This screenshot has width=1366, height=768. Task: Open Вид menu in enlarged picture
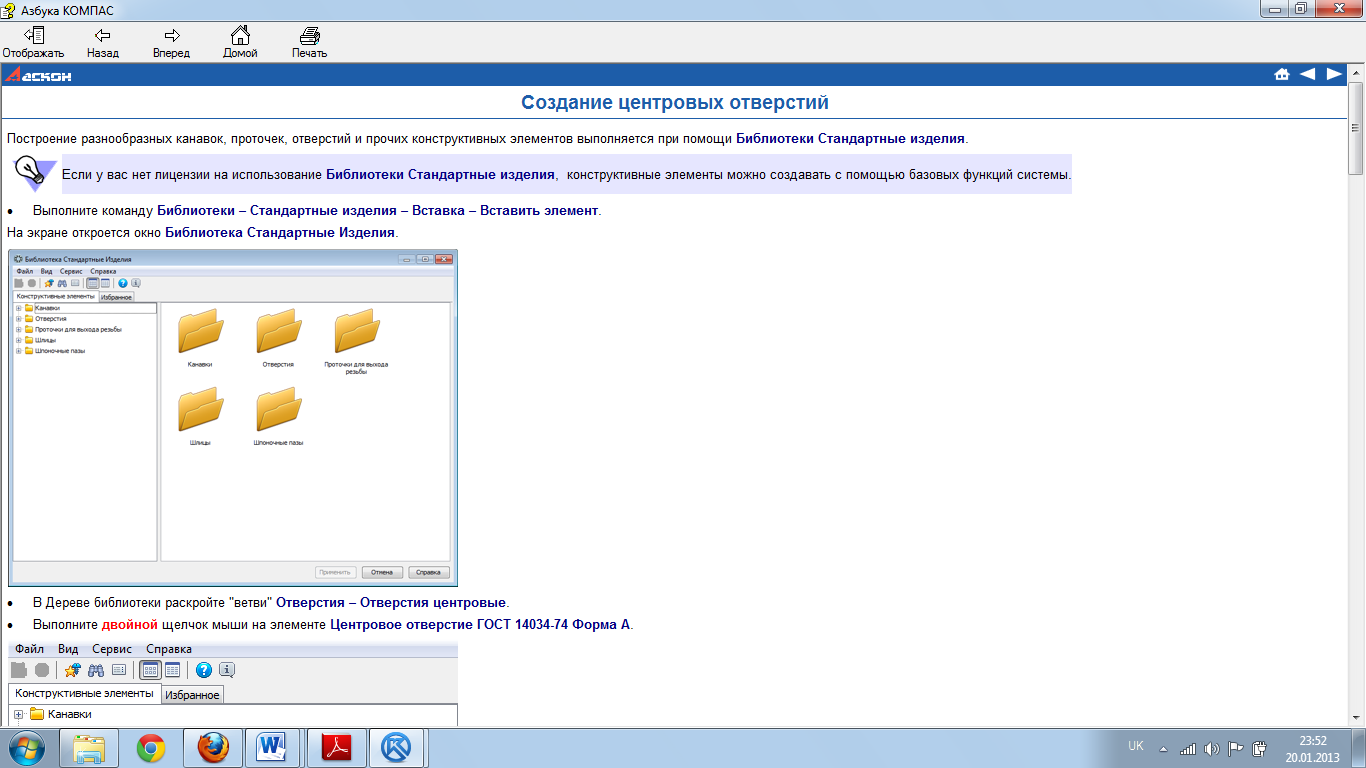pos(67,649)
